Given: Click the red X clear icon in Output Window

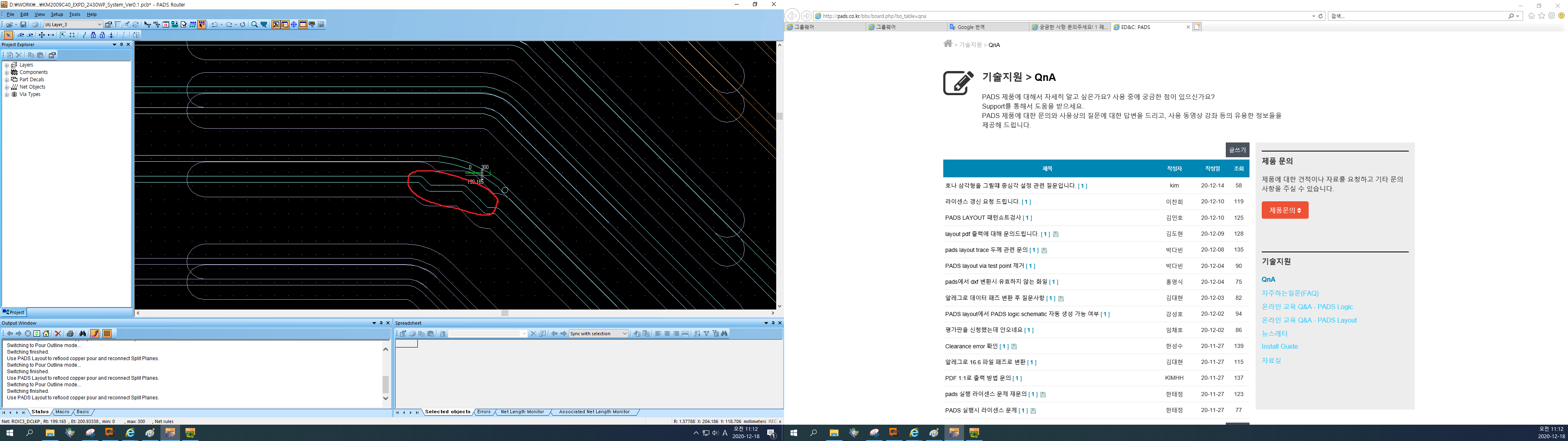Looking at the screenshot, I should [58, 333].
